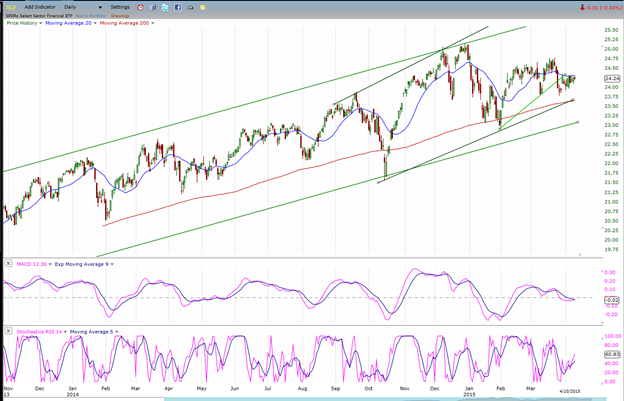The width and height of the screenshot is (624, 401).
Task: Click the purple books icon
Action: point(153,8)
